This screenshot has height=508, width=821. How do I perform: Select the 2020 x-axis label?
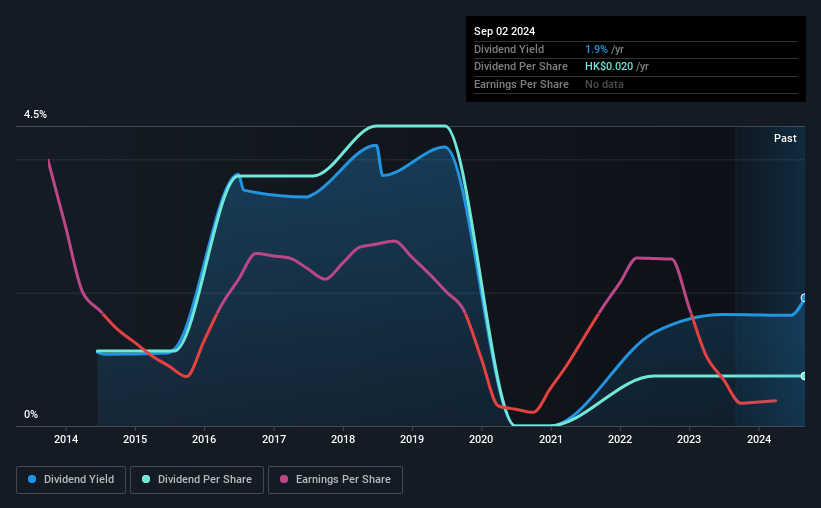pyautogui.click(x=481, y=439)
